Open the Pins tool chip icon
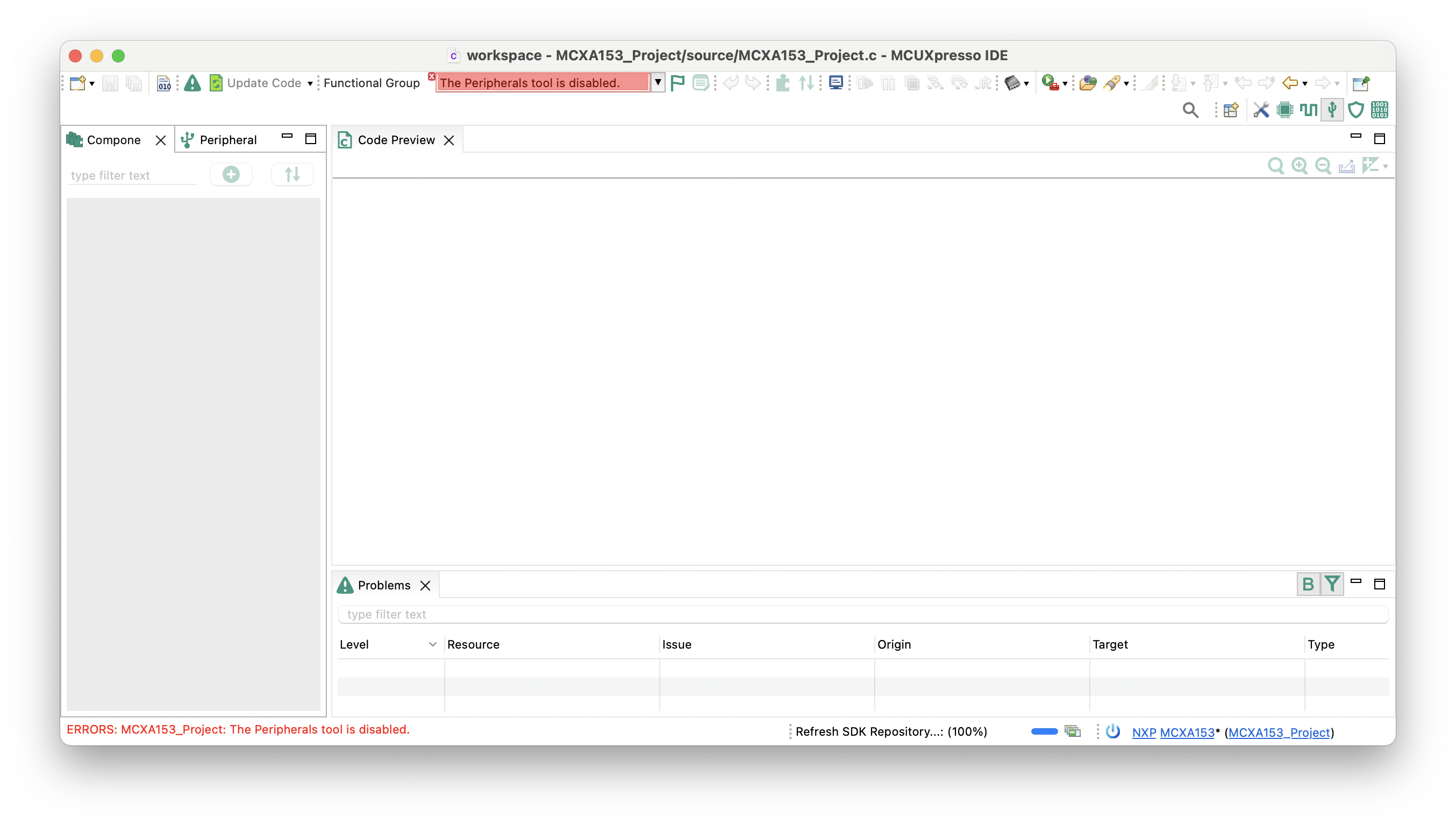Image resolution: width=1456 pixels, height=825 pixels. tap(1284, 110)
